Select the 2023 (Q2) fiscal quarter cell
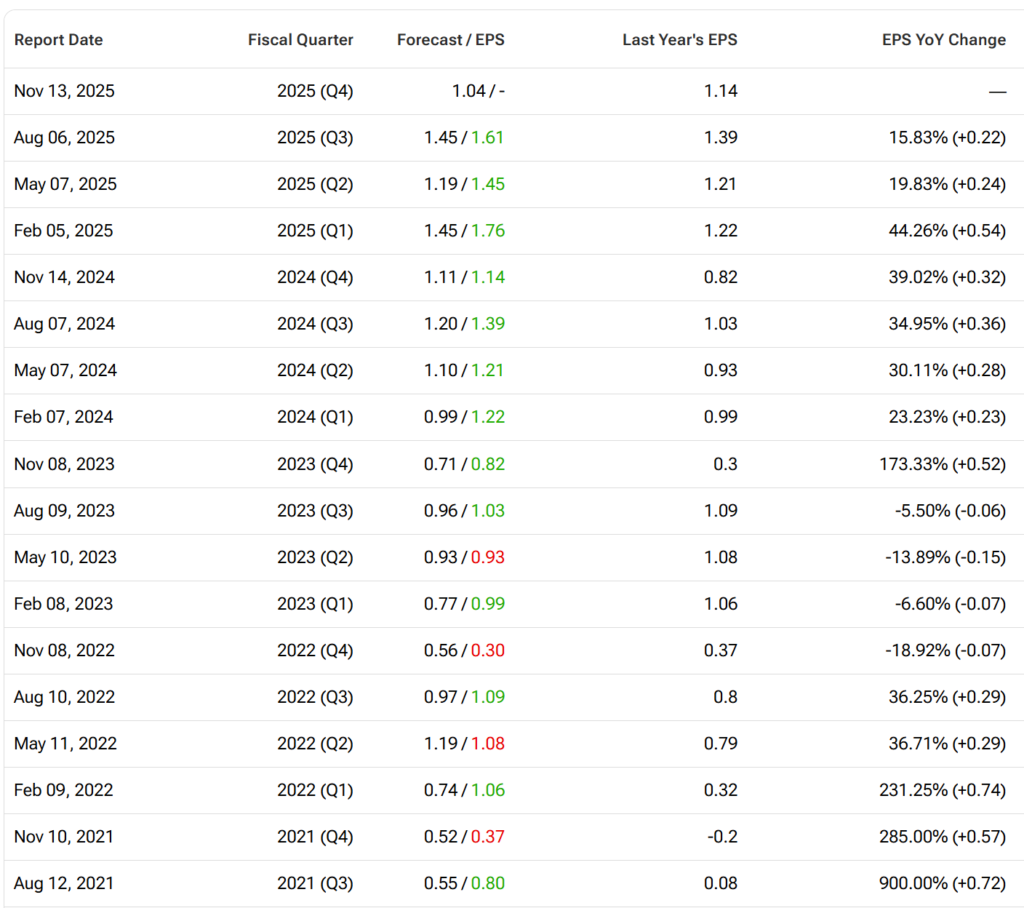The height and width of the screenshot is (908, 1024). (315, 557)
